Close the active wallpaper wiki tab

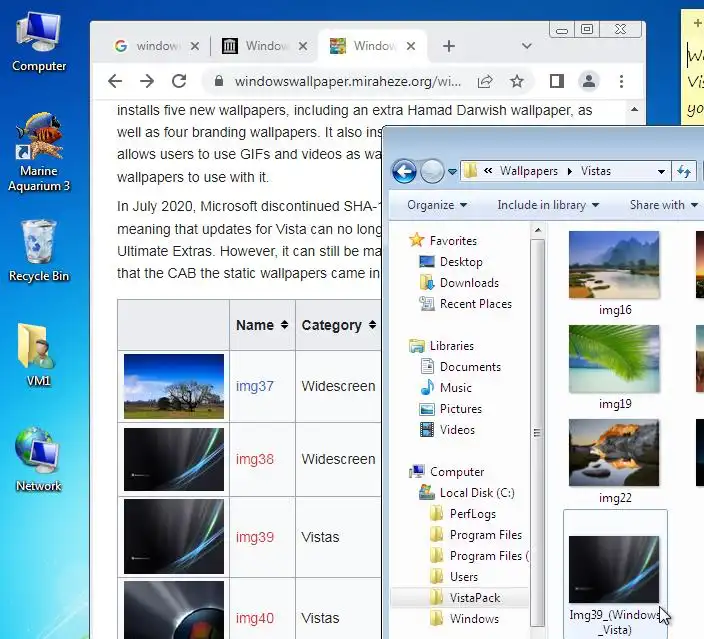click(411, 46)
